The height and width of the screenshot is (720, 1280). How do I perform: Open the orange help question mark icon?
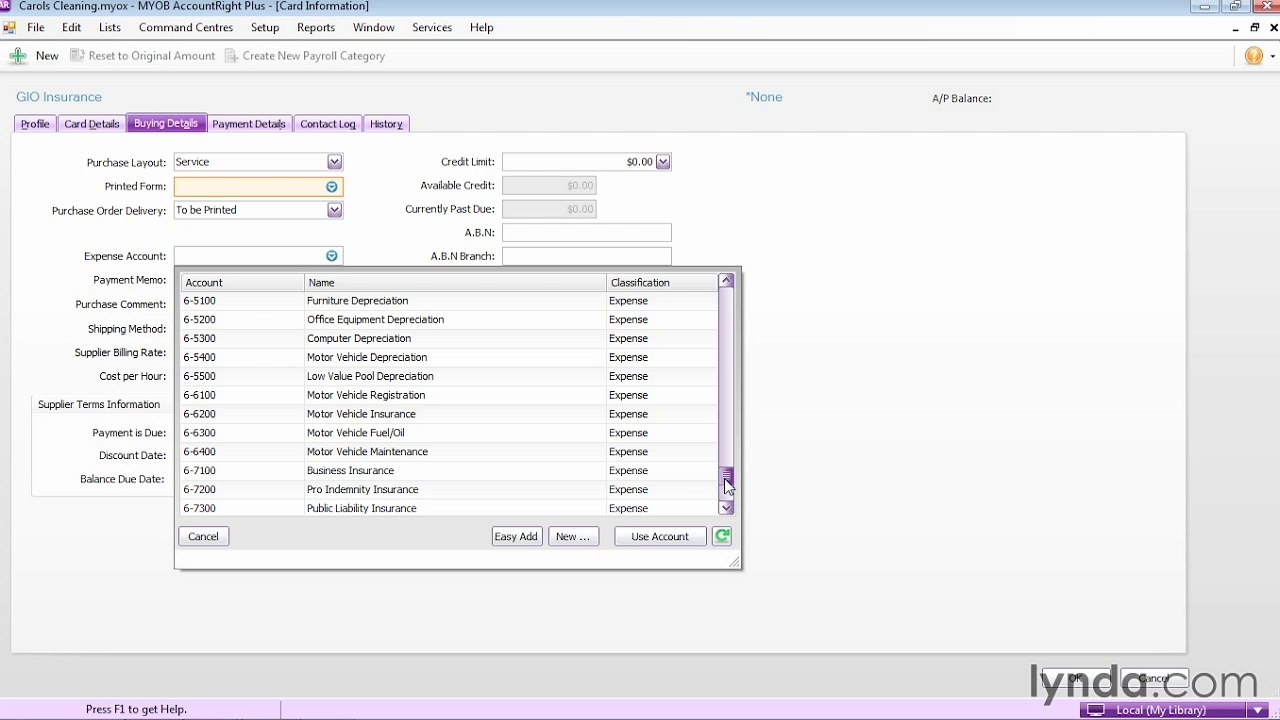1254,56
